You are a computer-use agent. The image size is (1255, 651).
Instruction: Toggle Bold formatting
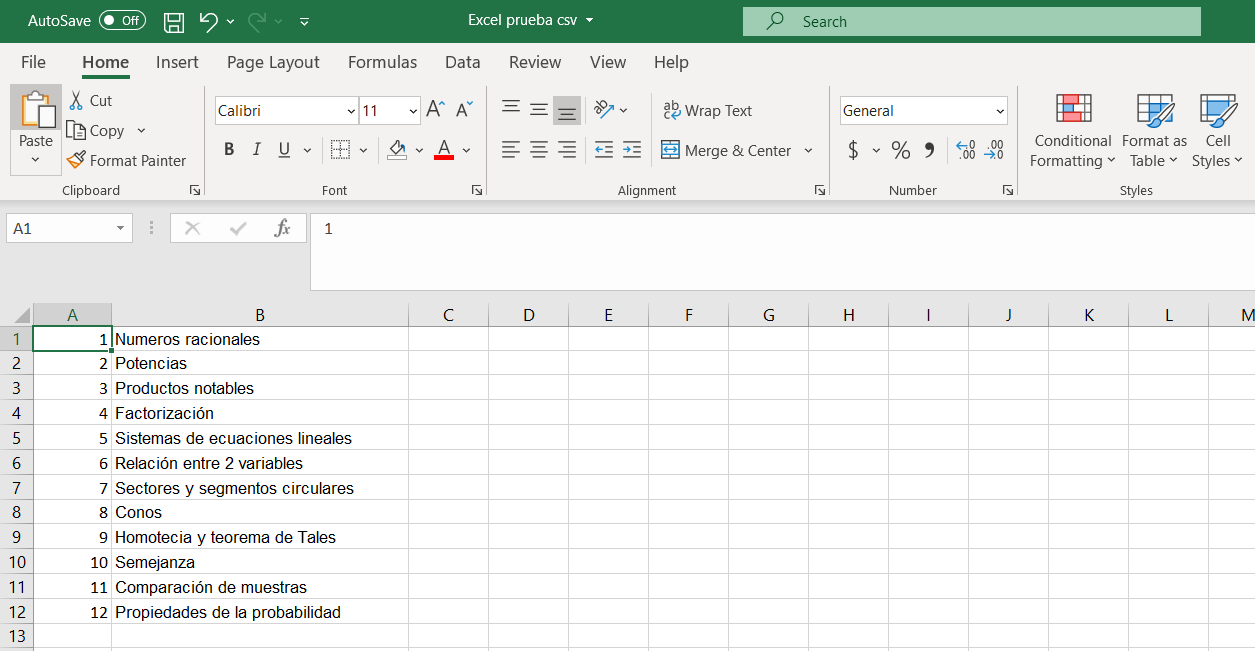pyautogui.click(x=229, y=150)
